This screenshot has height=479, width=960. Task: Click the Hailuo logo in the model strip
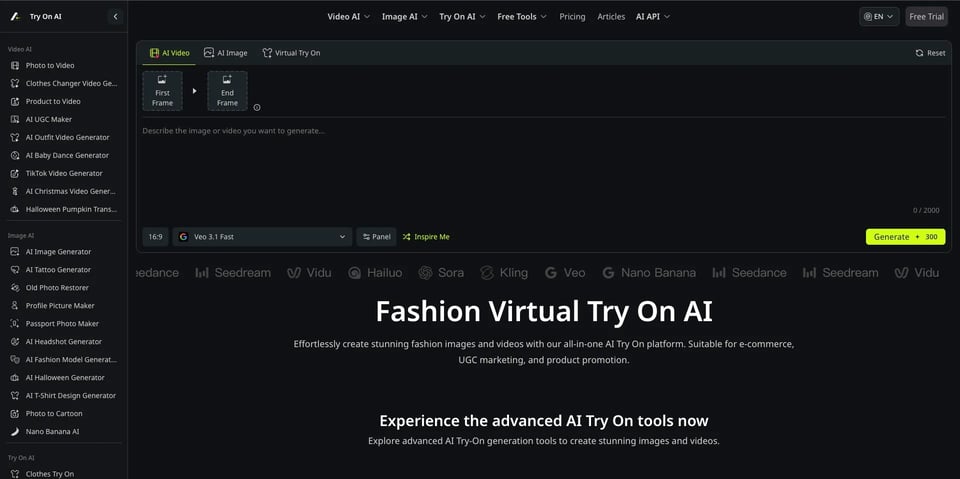tap(375, 273)
